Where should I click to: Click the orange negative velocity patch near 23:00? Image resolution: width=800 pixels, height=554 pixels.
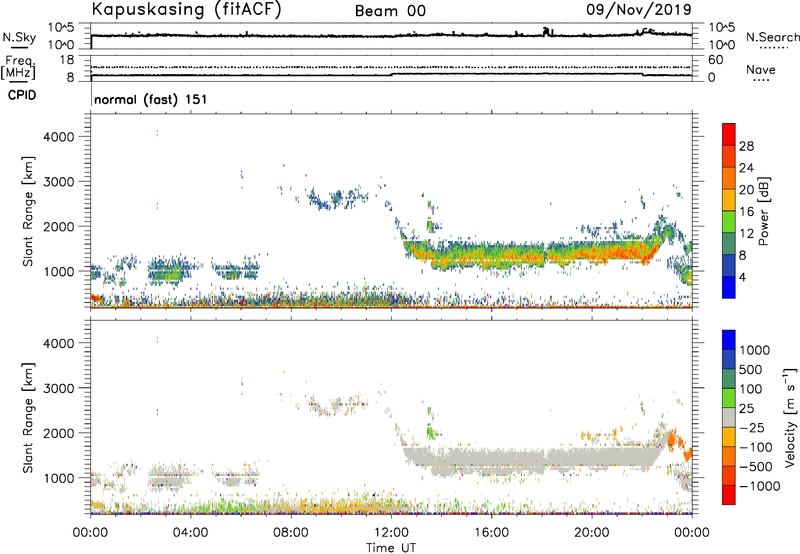[x=672, y=439]
